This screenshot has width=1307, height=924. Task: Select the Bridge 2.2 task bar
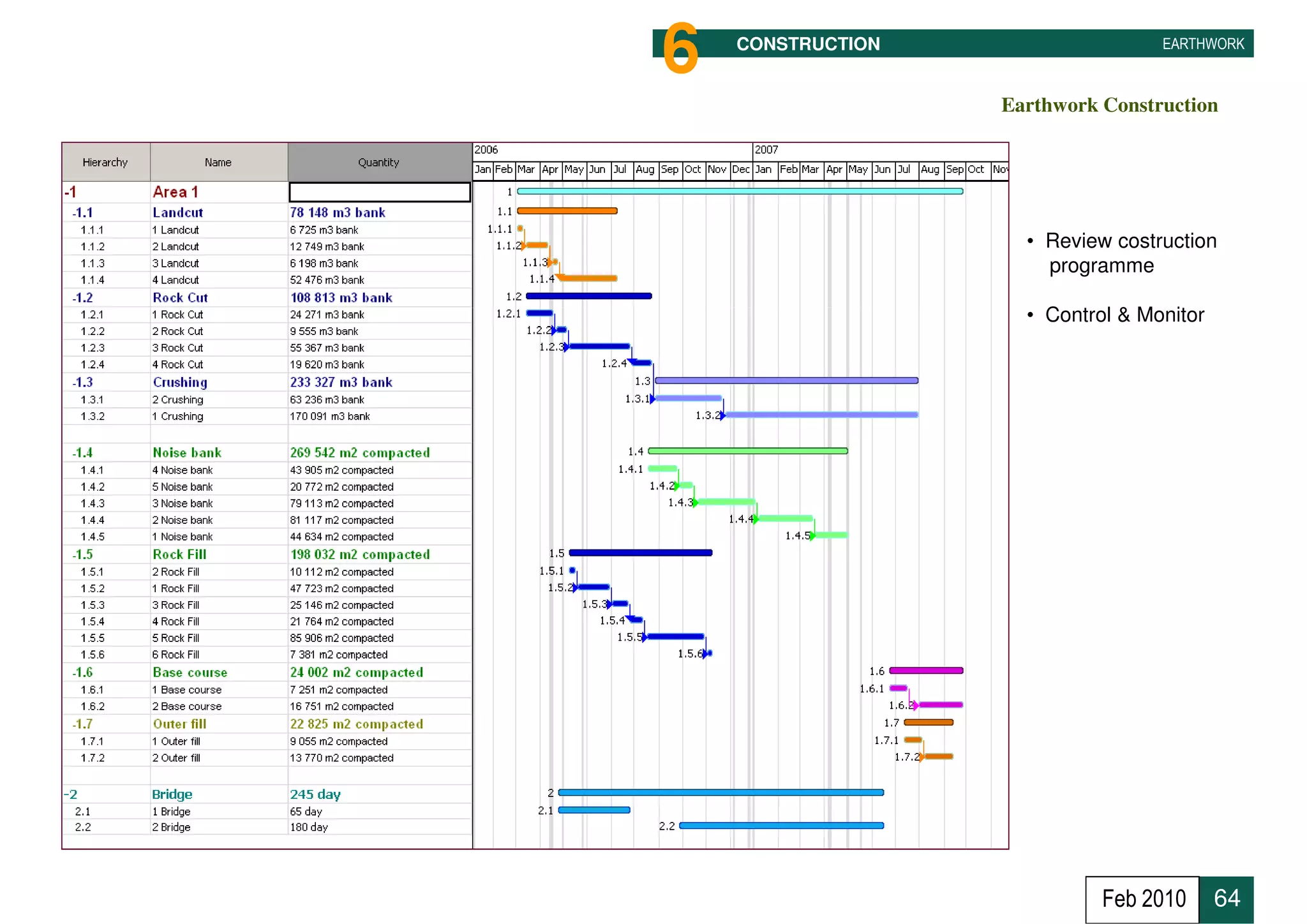pos(781,826)
